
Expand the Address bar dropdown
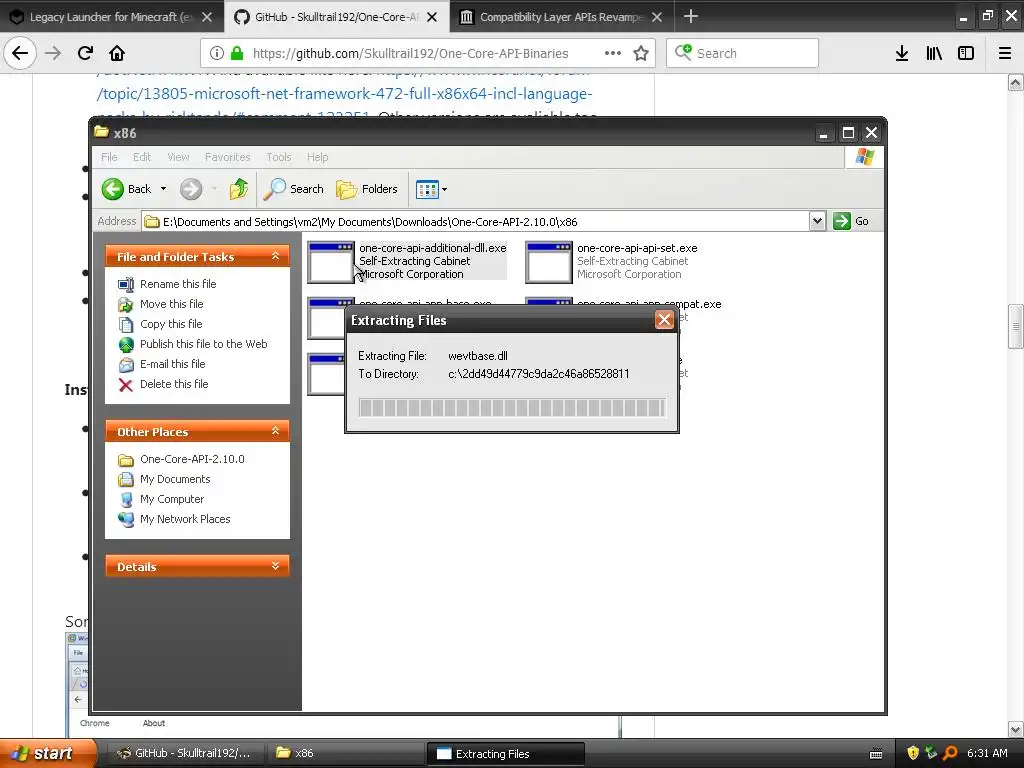click(817, 221)
